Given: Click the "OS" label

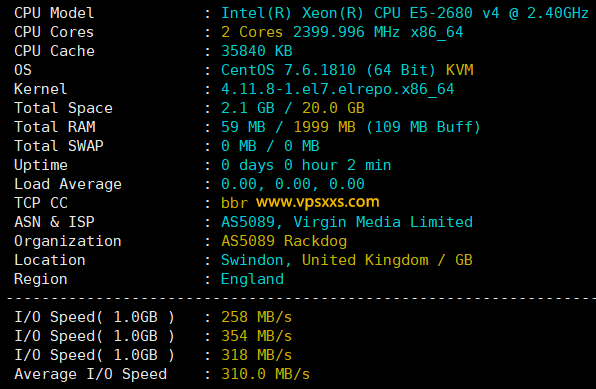Looking at the screenshot, I should pyautogui.click(x=23, y=70).
